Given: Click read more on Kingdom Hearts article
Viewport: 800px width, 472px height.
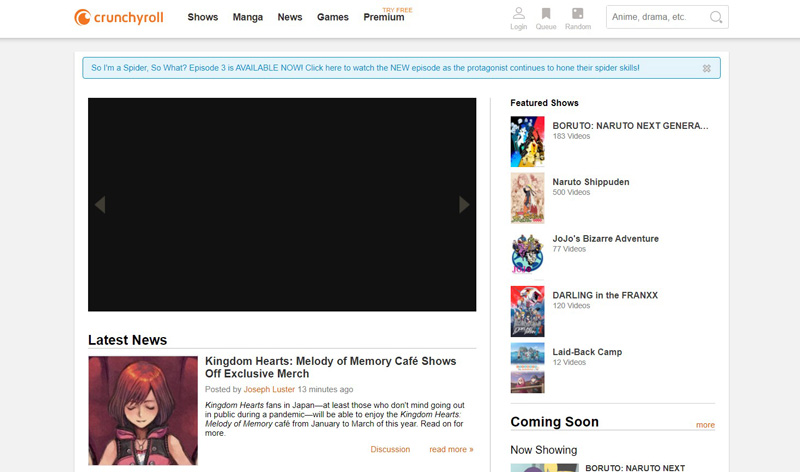Looking at the screenshot, I should [451, 449].
